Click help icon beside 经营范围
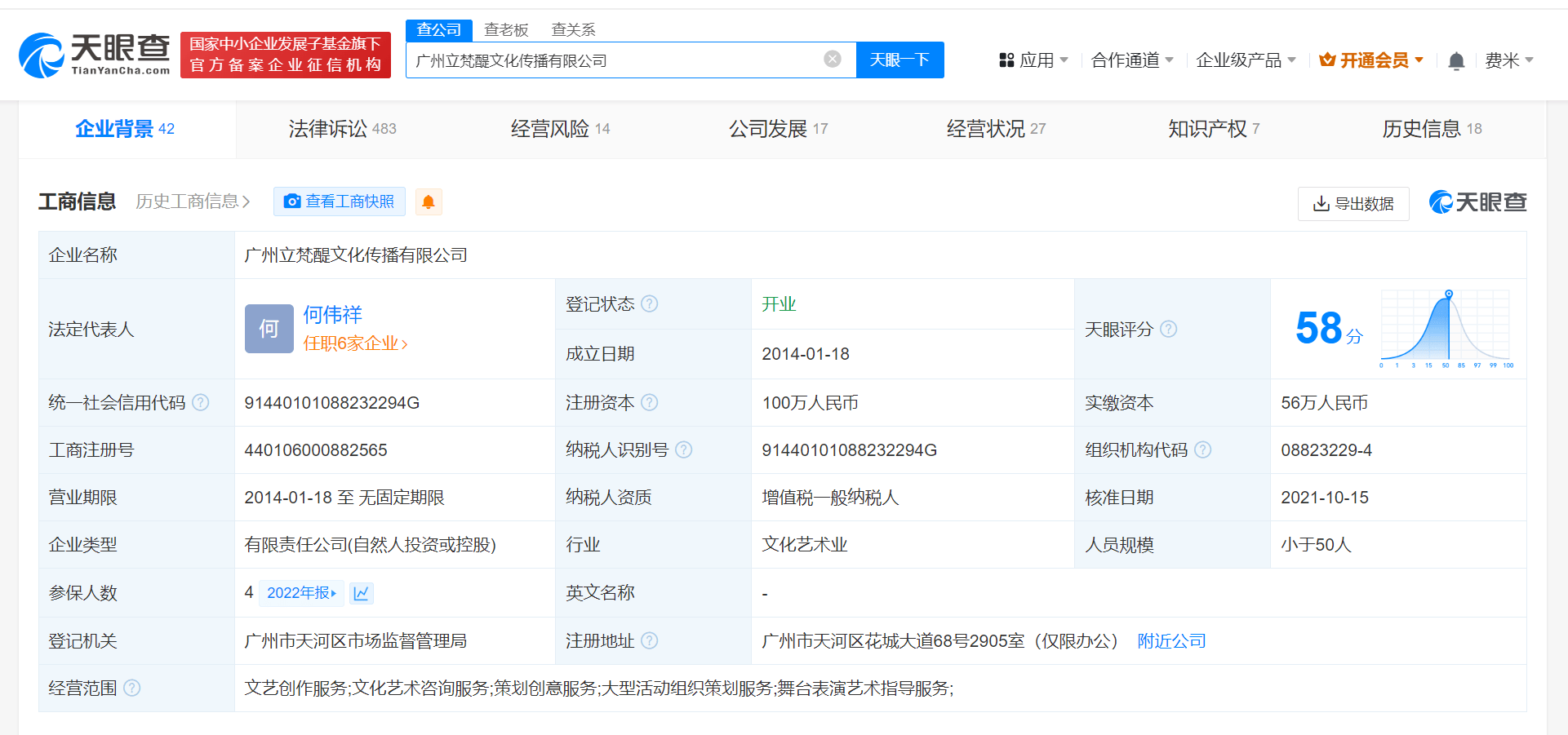The height and width of the screenshot is (735, 1568). click(x=132, y=688)
